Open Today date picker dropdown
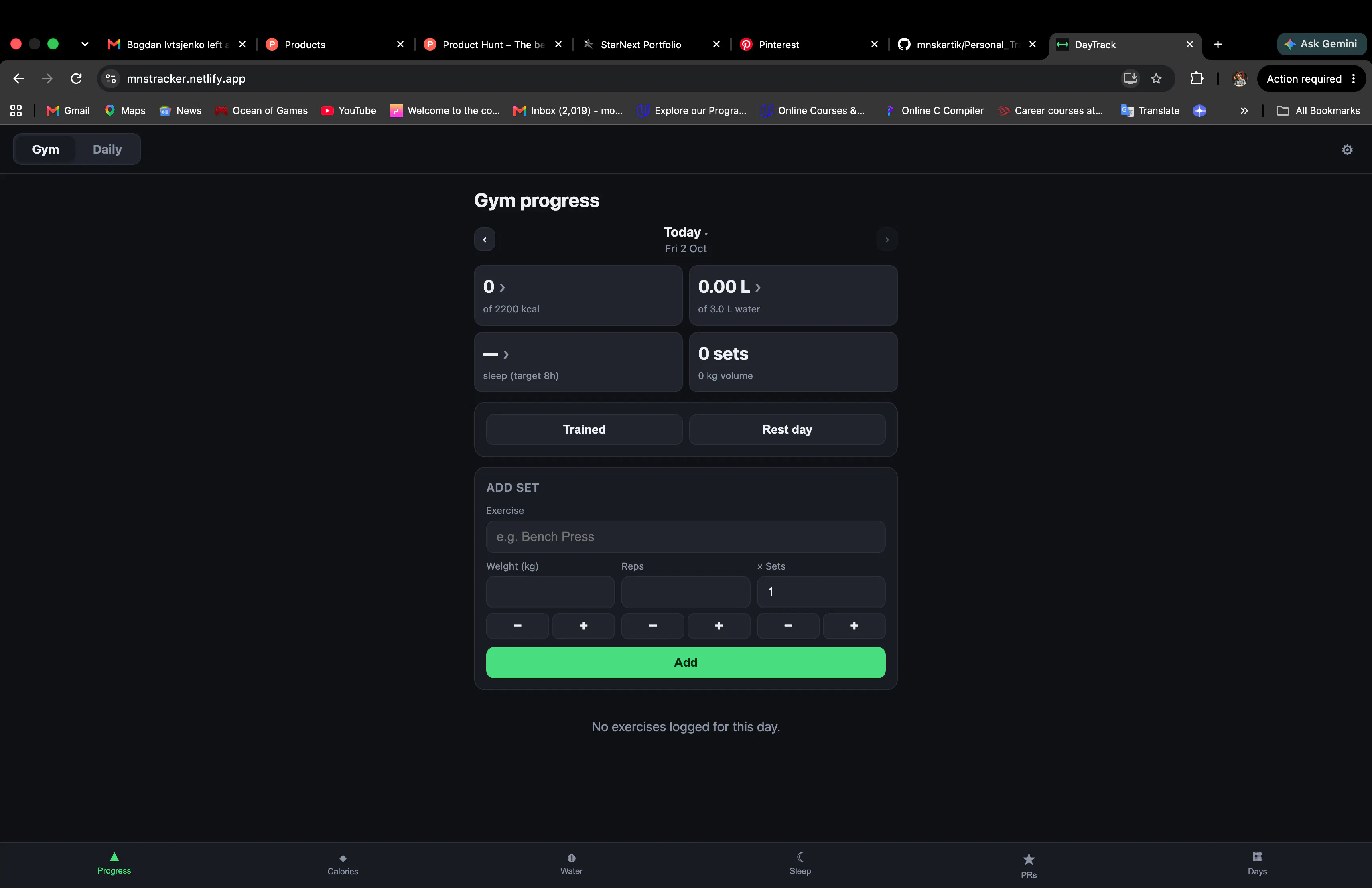This screenshot has width=1372, height=888. [686, 232]
